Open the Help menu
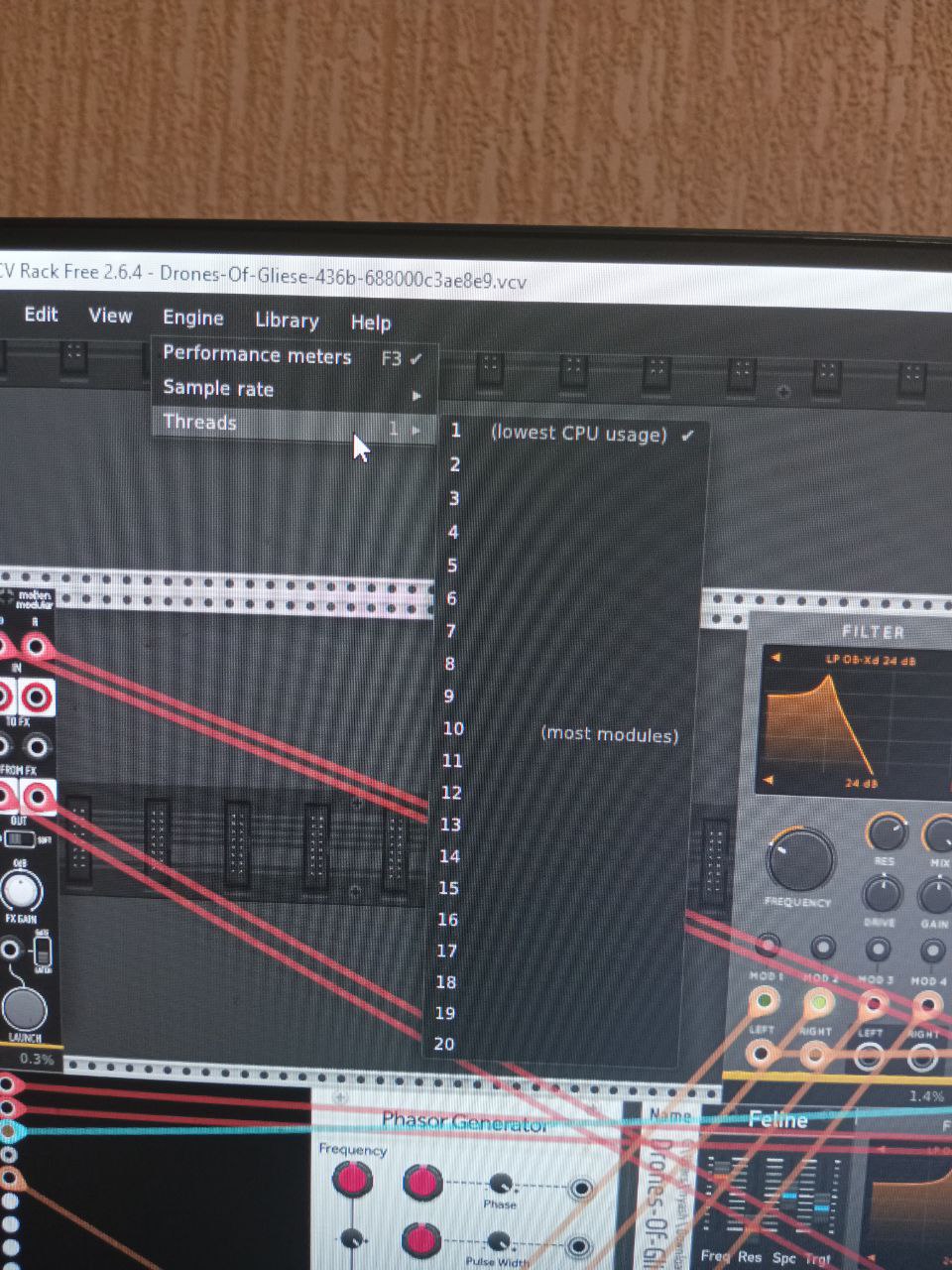This screenshot has width=952, height=1270. click(x=371, y=322)
